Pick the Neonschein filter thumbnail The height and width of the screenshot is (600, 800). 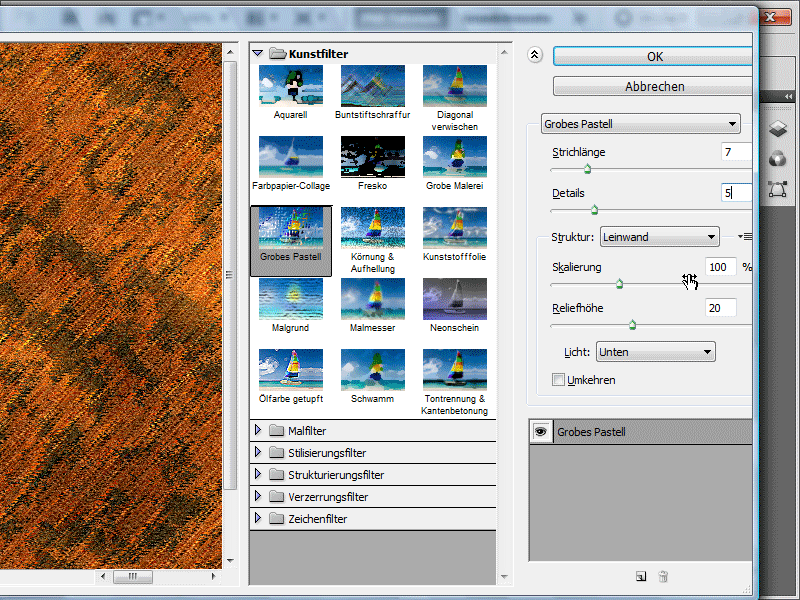pyautogui.click(x=455, y=298)
